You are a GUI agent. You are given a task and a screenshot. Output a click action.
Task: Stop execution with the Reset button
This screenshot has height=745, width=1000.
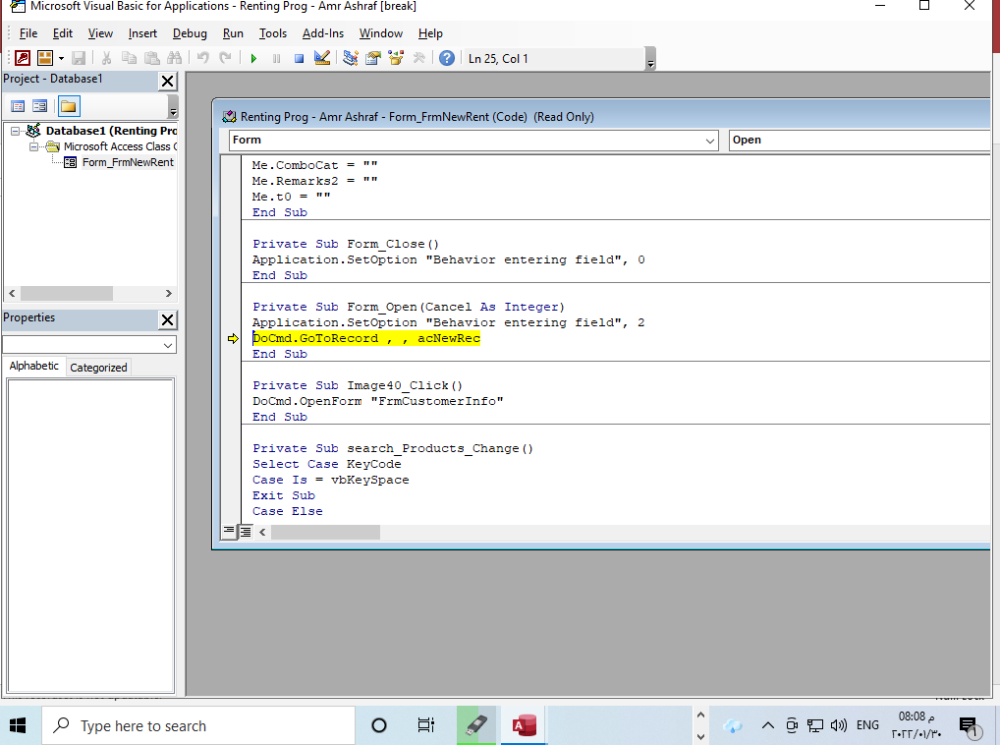point(299,59)
